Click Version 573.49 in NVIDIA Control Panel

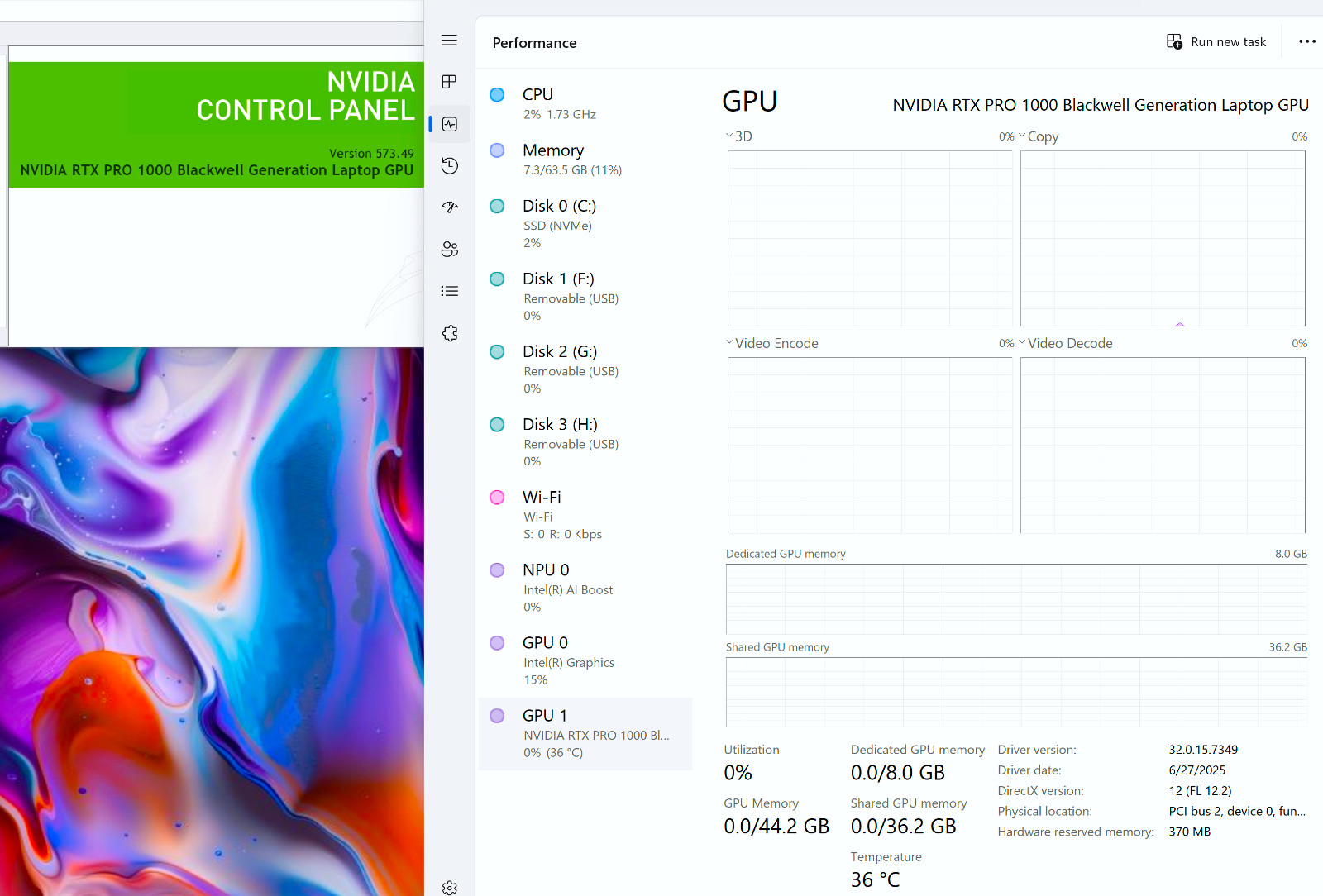(x=371, y=154)
